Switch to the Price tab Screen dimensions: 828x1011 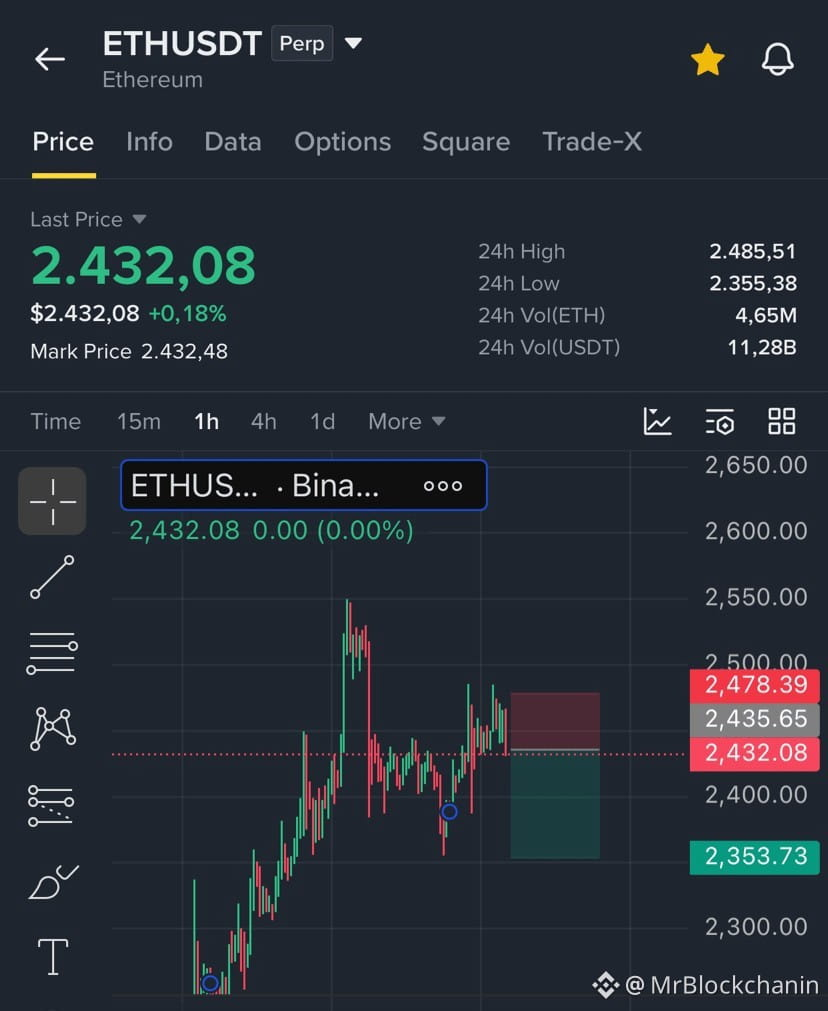[x=63, y=142]
